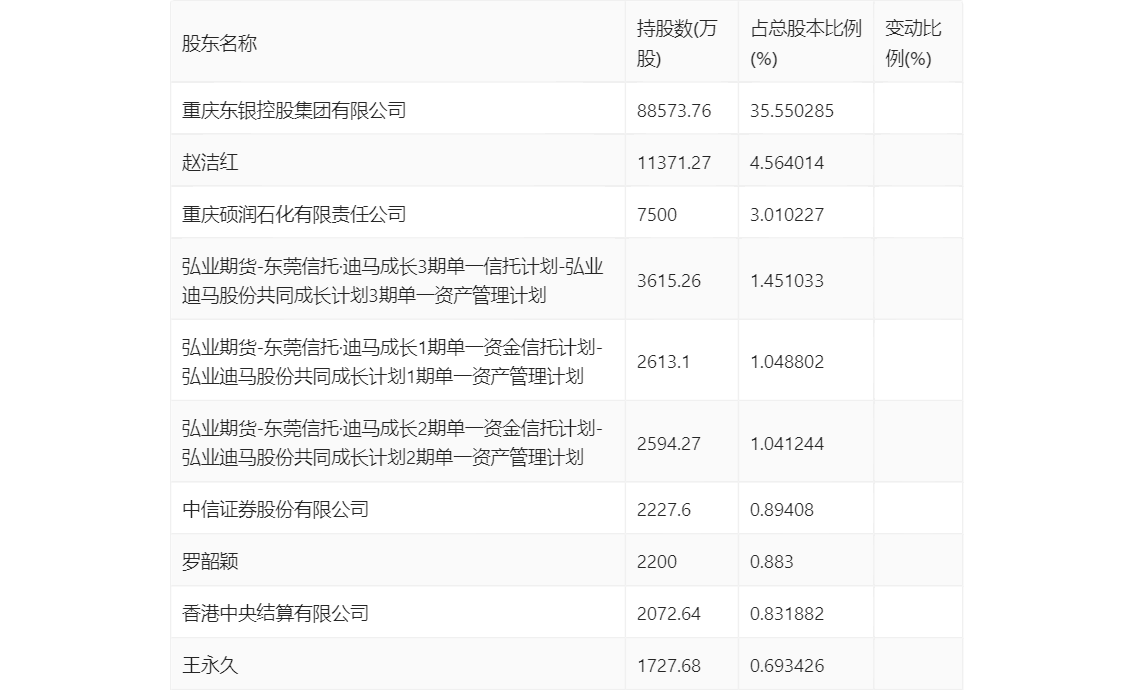Click the value 2613.1
This screenshot has width=1134, height=690.
pyautogui.click(x=663, y=362)
